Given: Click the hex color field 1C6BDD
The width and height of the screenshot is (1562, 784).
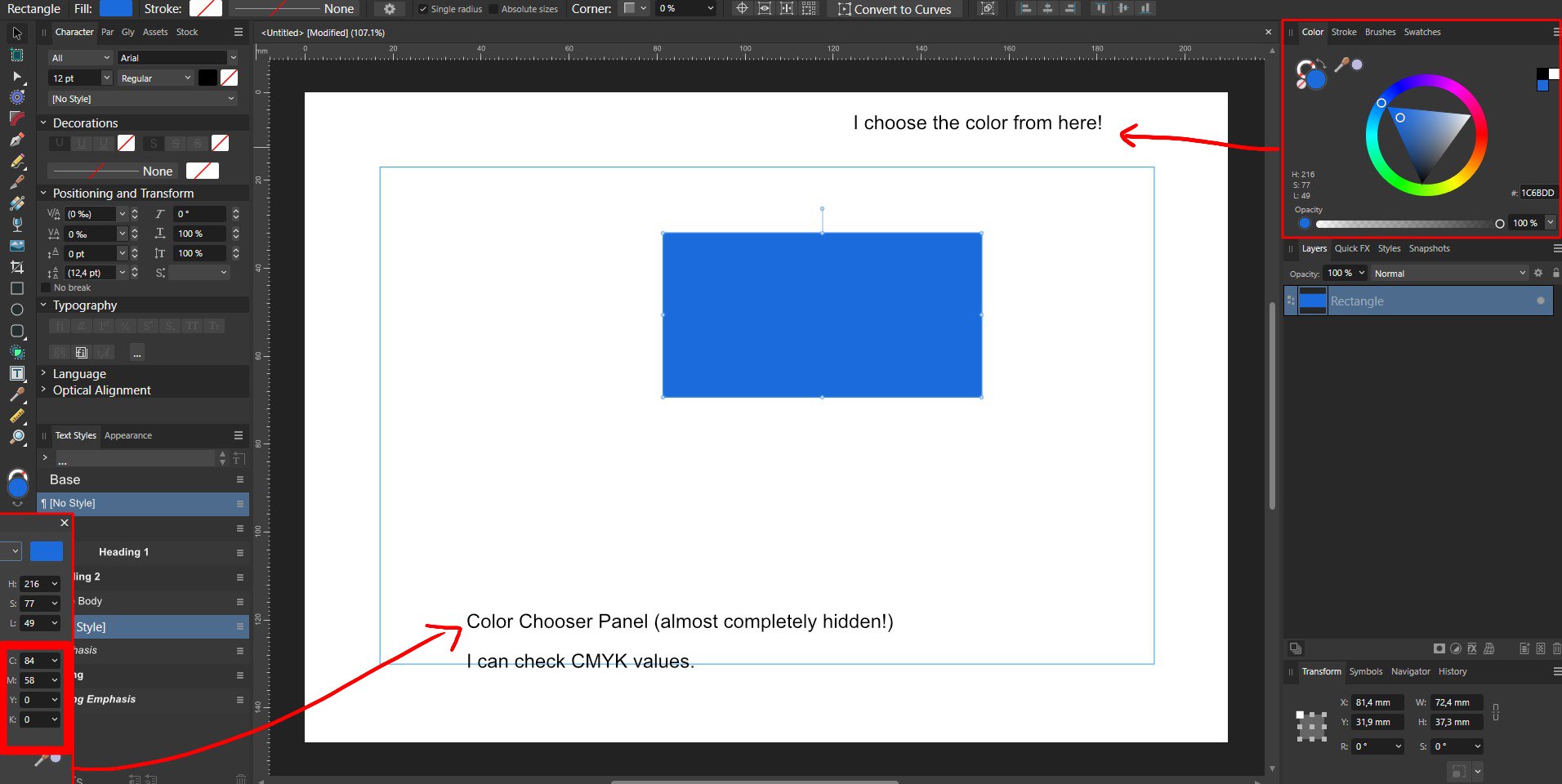Looking at the screenshot, I should [x=1537, y=193].
